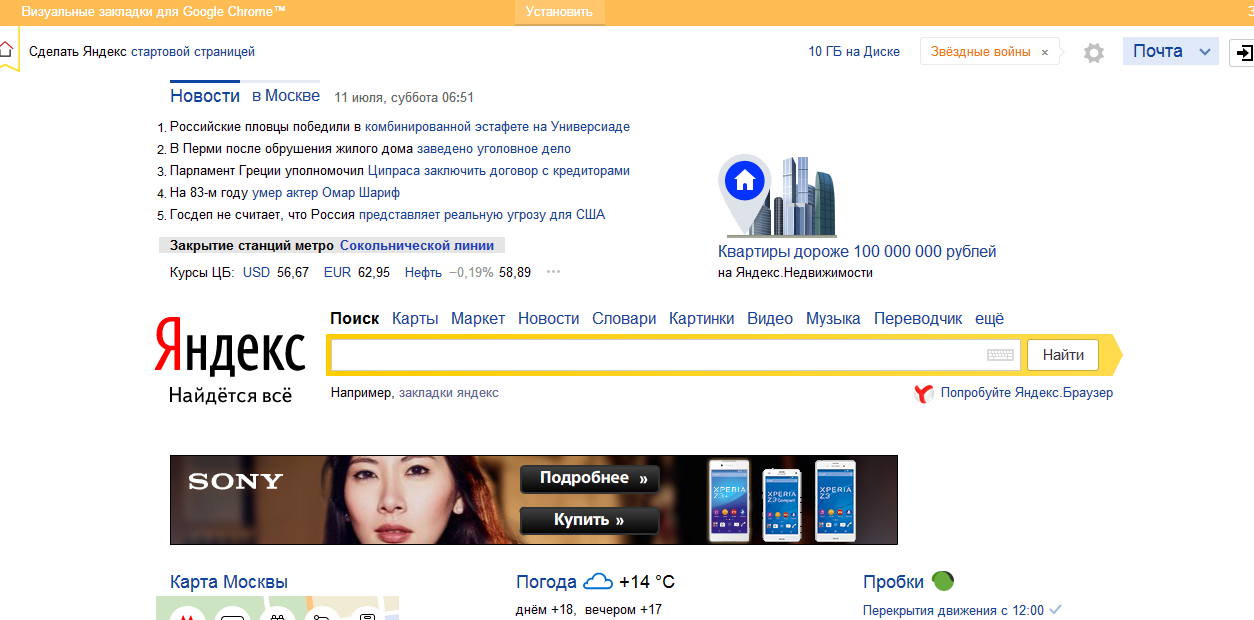Viewport: 1254px width, 620px height.
Task: Open Маркет in the services menu
Action: (478, 319)
